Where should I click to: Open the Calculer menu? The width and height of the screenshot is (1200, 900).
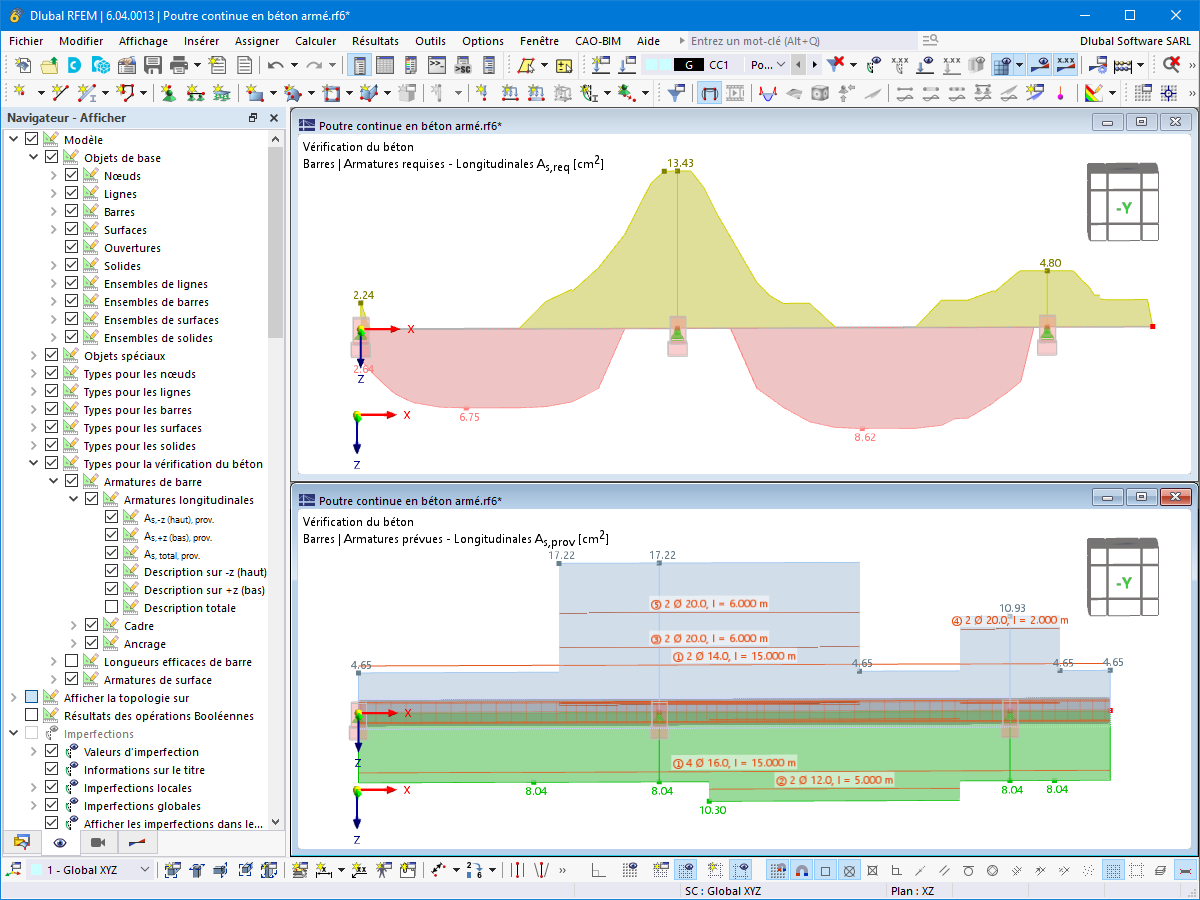point(316,41)
